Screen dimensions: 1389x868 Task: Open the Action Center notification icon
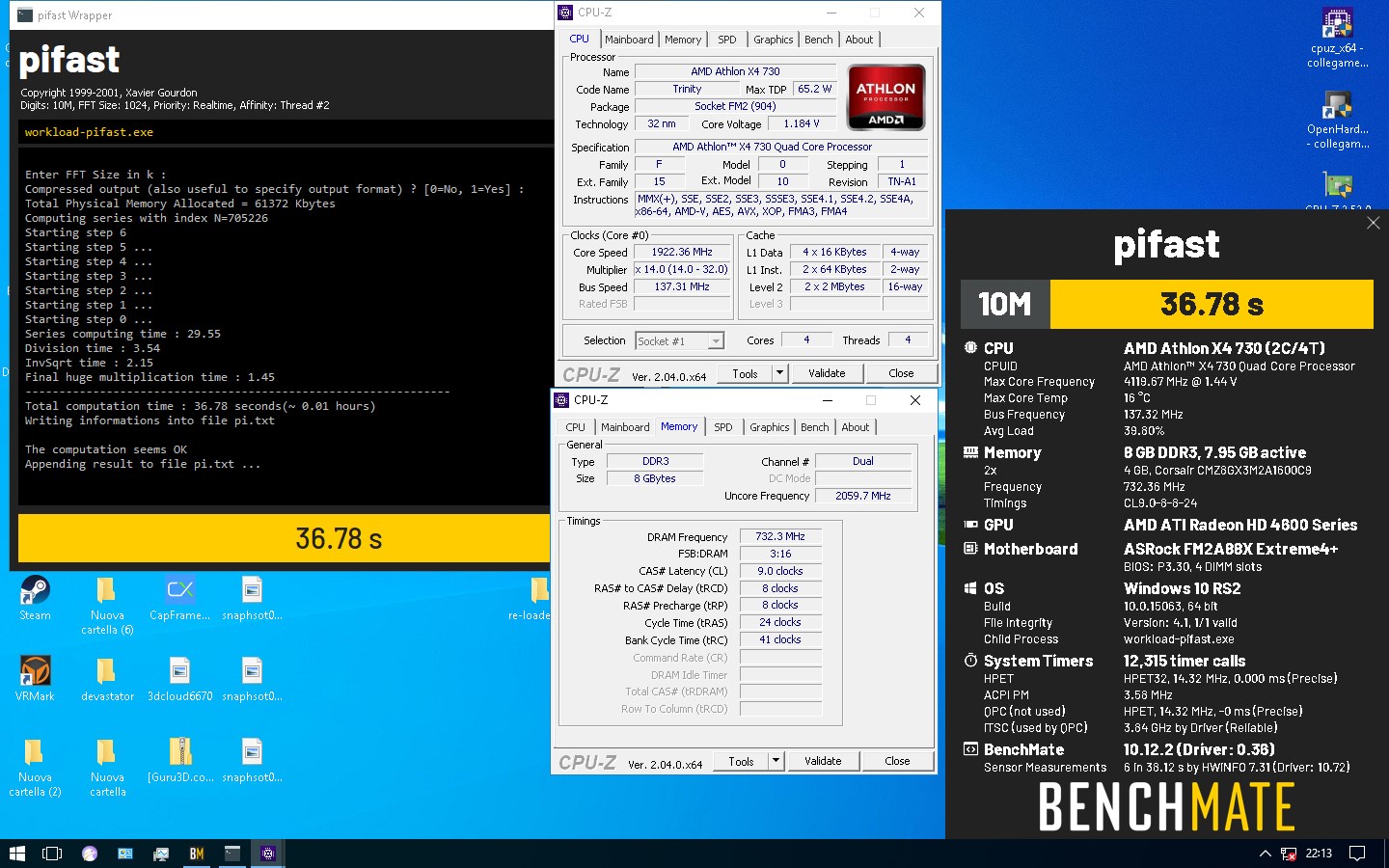click(x=1357, y=854)
